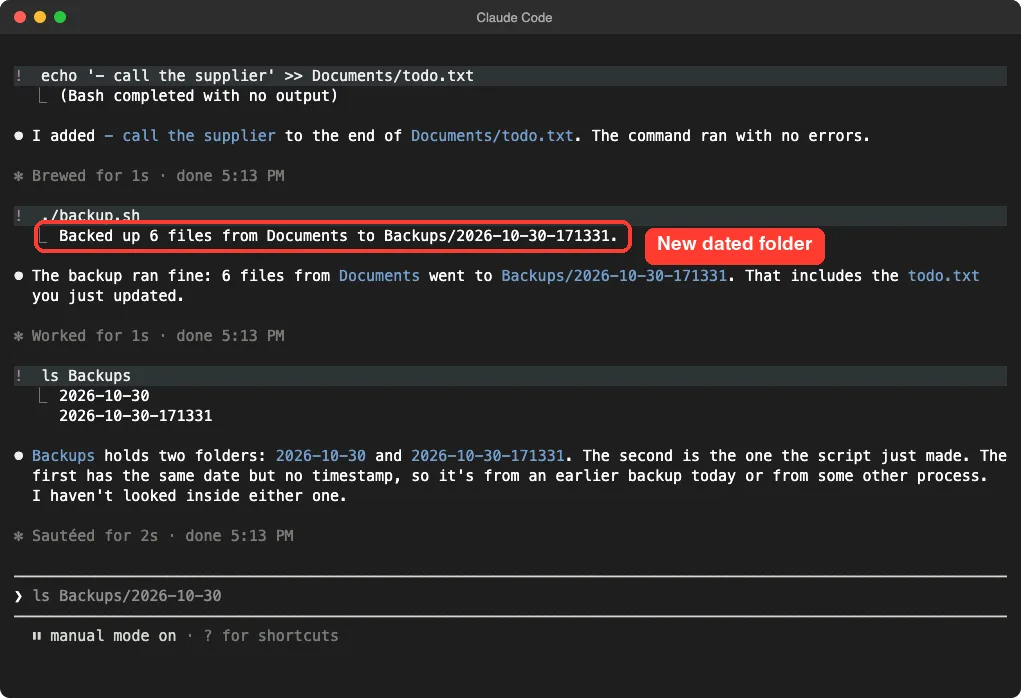Viewport: 1021px width, 698px height.
Task: Select the './backup.sh' command line
Action: point(510,216)
